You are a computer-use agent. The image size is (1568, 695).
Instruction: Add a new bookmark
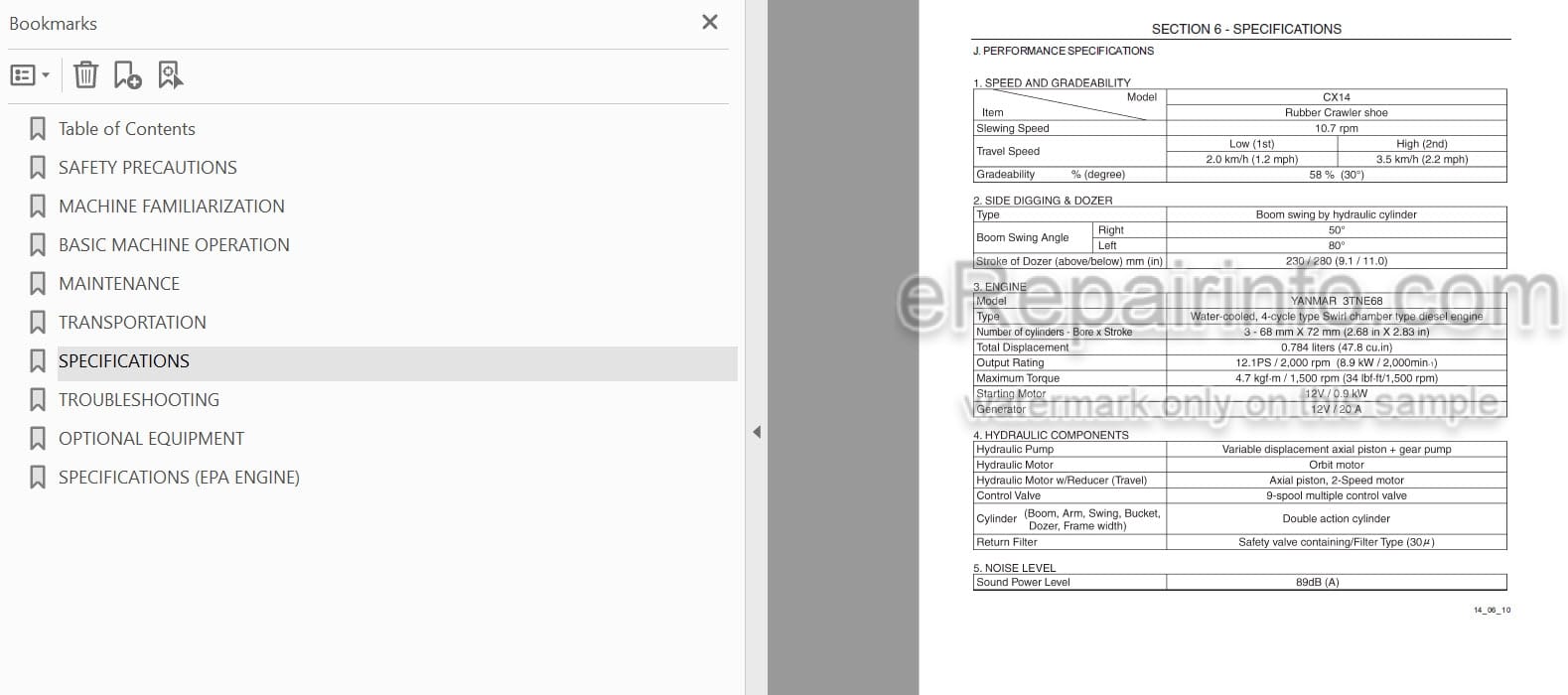click(127, 75)
